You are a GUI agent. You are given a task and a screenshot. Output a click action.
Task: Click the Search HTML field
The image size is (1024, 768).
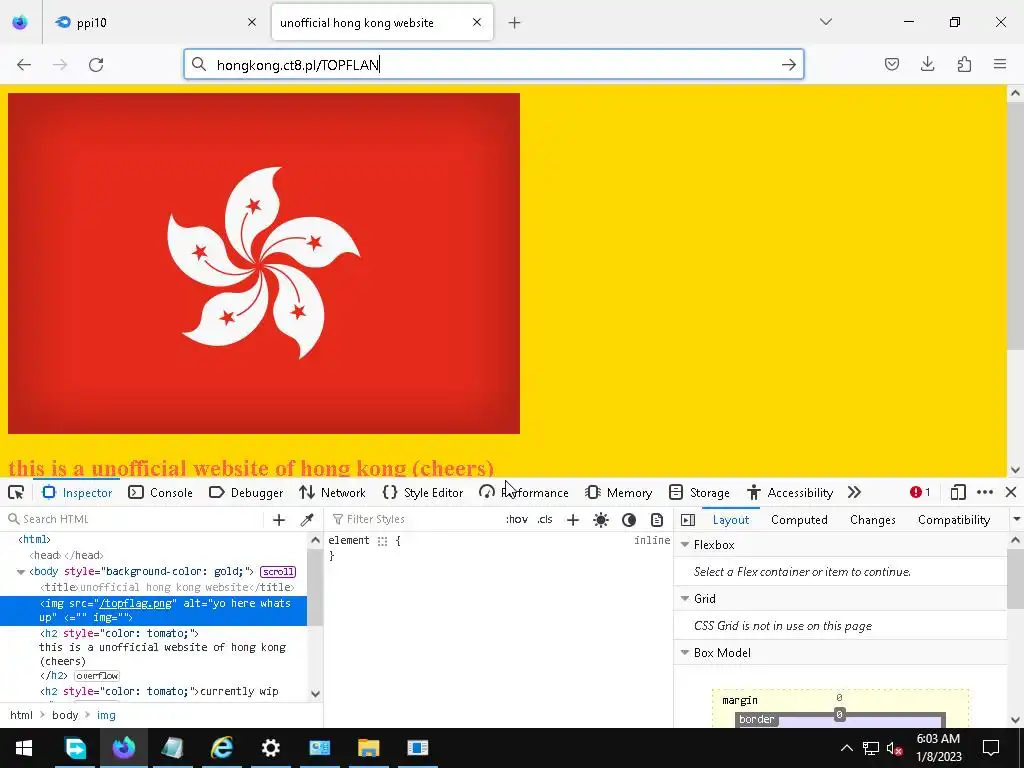134,519
